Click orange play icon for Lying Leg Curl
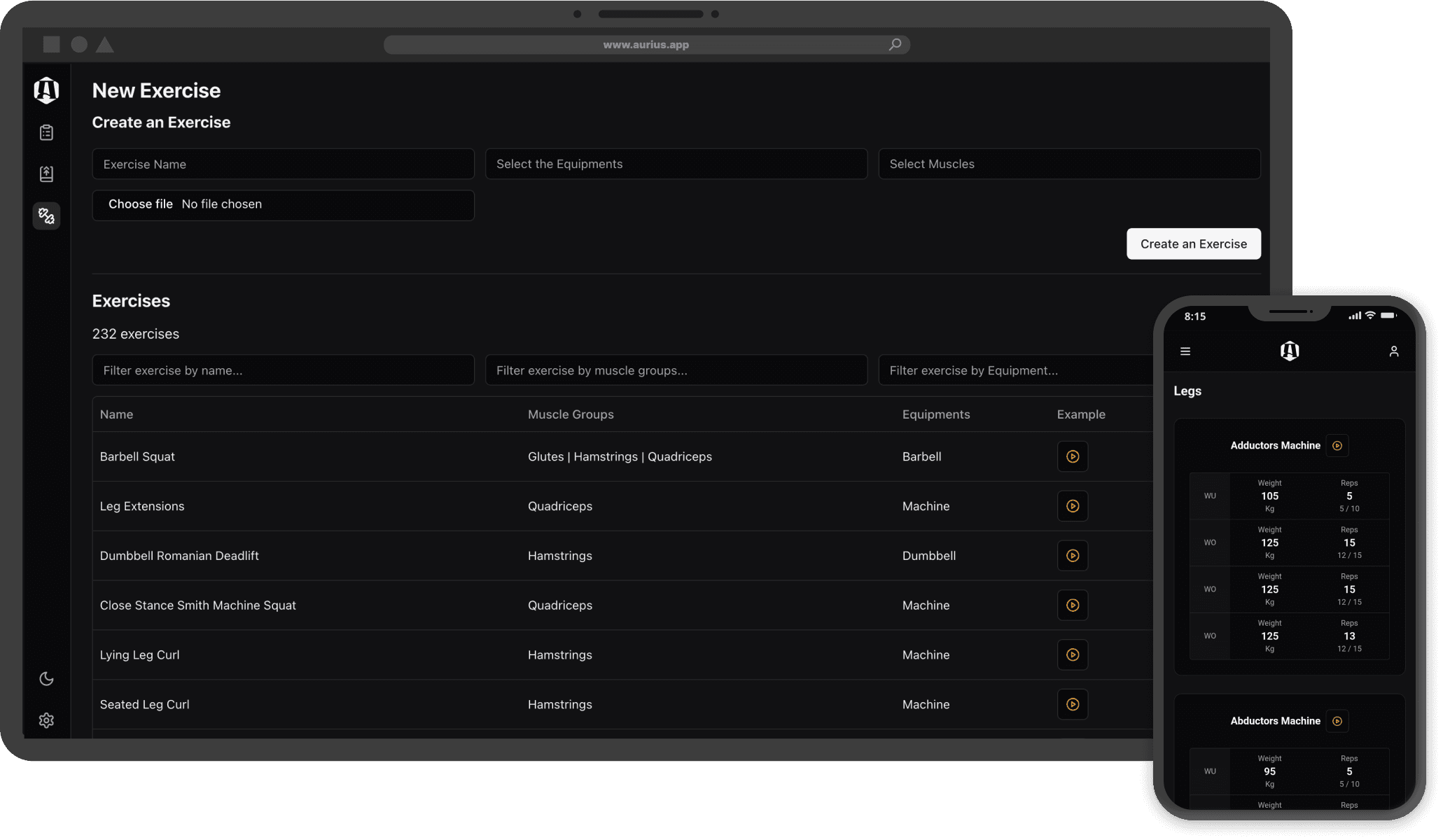This screenshot has height=840, width=1443. tap(1073, 654)
